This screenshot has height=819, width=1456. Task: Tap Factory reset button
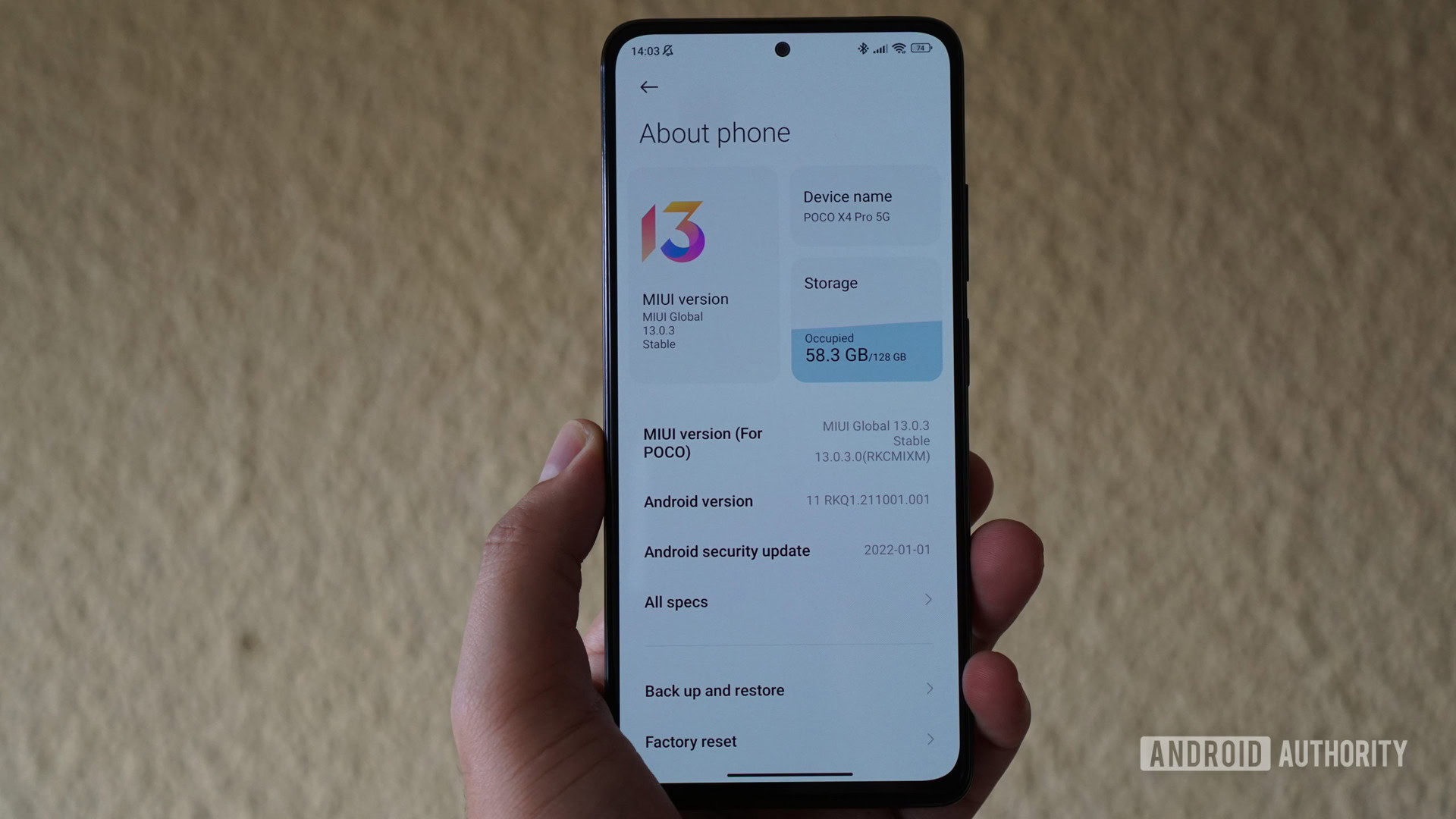pyautogui.click(x=784, y=740)
